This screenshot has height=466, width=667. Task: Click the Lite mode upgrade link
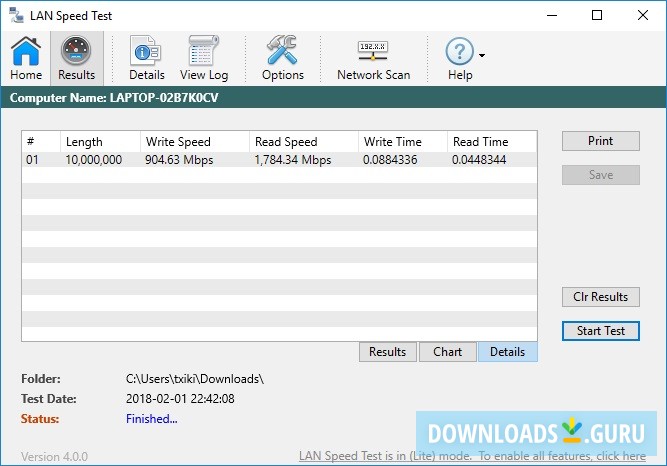click(472, 456)
